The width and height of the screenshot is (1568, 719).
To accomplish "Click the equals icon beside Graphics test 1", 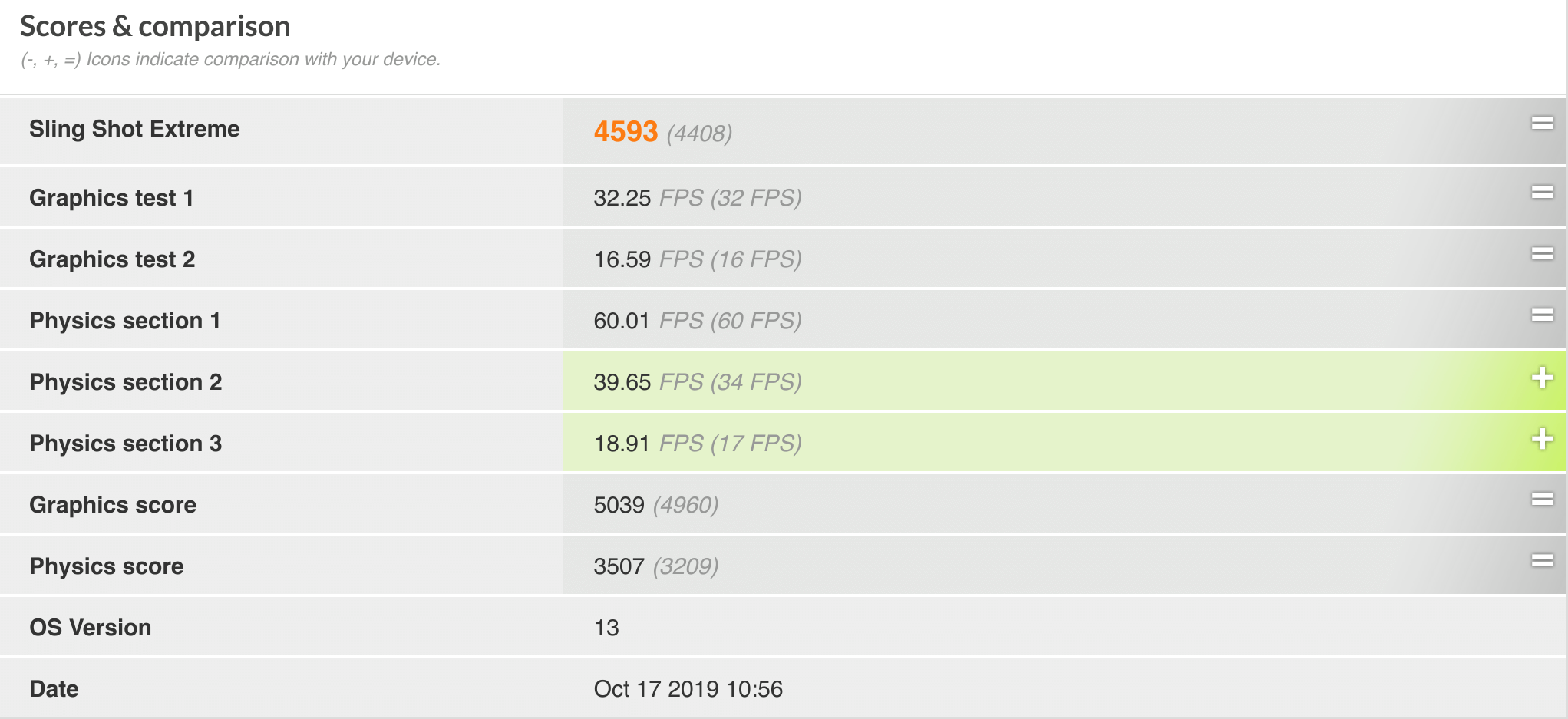I will pyautogui.click(x=1542, y=193).
